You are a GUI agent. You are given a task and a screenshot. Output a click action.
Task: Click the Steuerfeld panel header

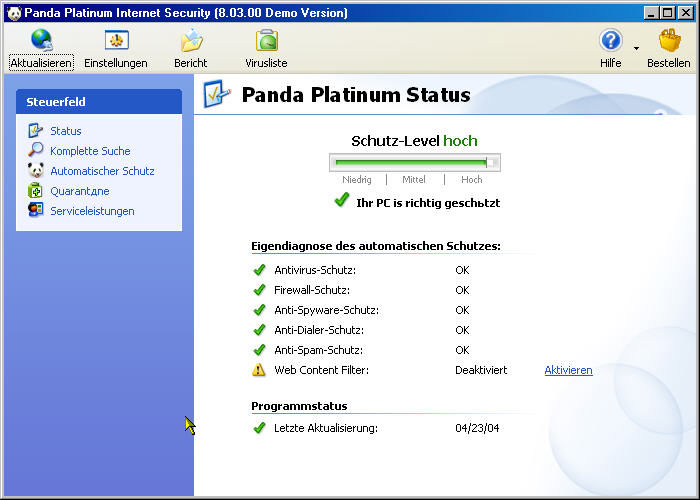(x=99, y=101)
